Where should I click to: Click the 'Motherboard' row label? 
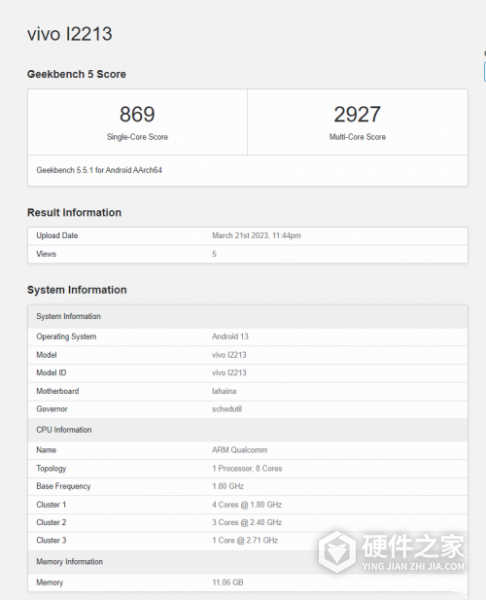click(57, 391)
